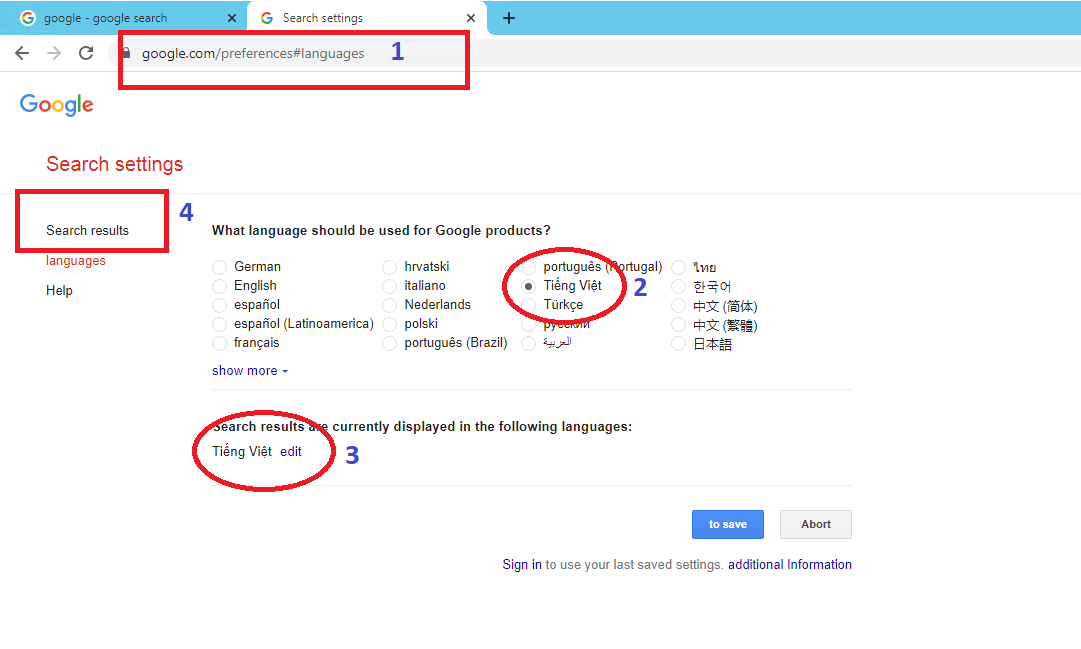Click the Sign in link
This screenshot has width=1081, height=649.
click(522, 565)
